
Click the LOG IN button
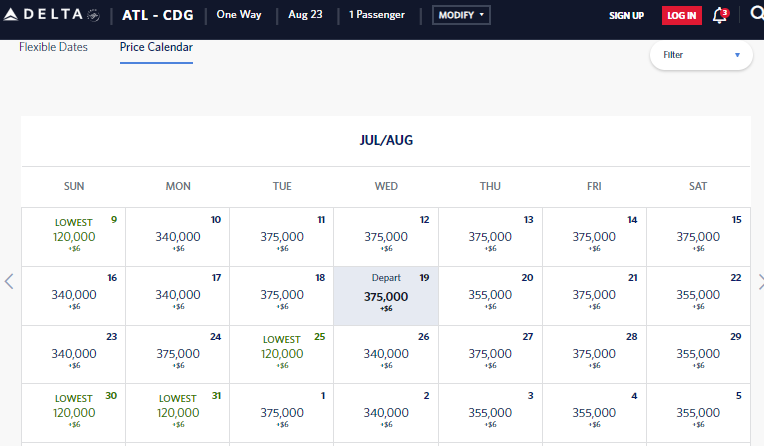[x=681, y=16]
